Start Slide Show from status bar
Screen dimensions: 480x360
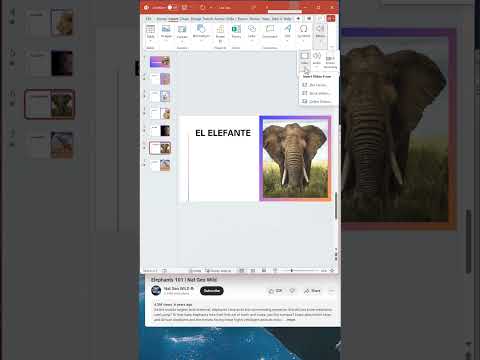click(x=275, y=271)
